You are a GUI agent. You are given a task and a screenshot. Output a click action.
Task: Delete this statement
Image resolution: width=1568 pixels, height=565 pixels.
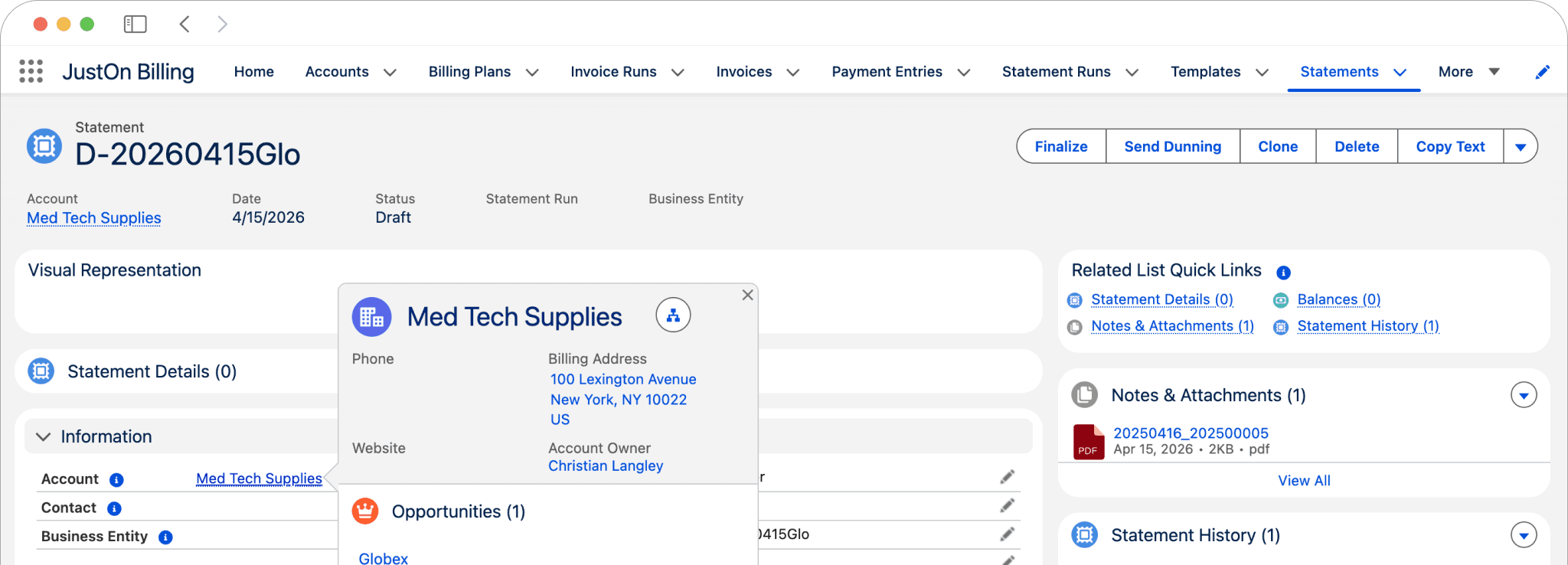[1357, 146]
